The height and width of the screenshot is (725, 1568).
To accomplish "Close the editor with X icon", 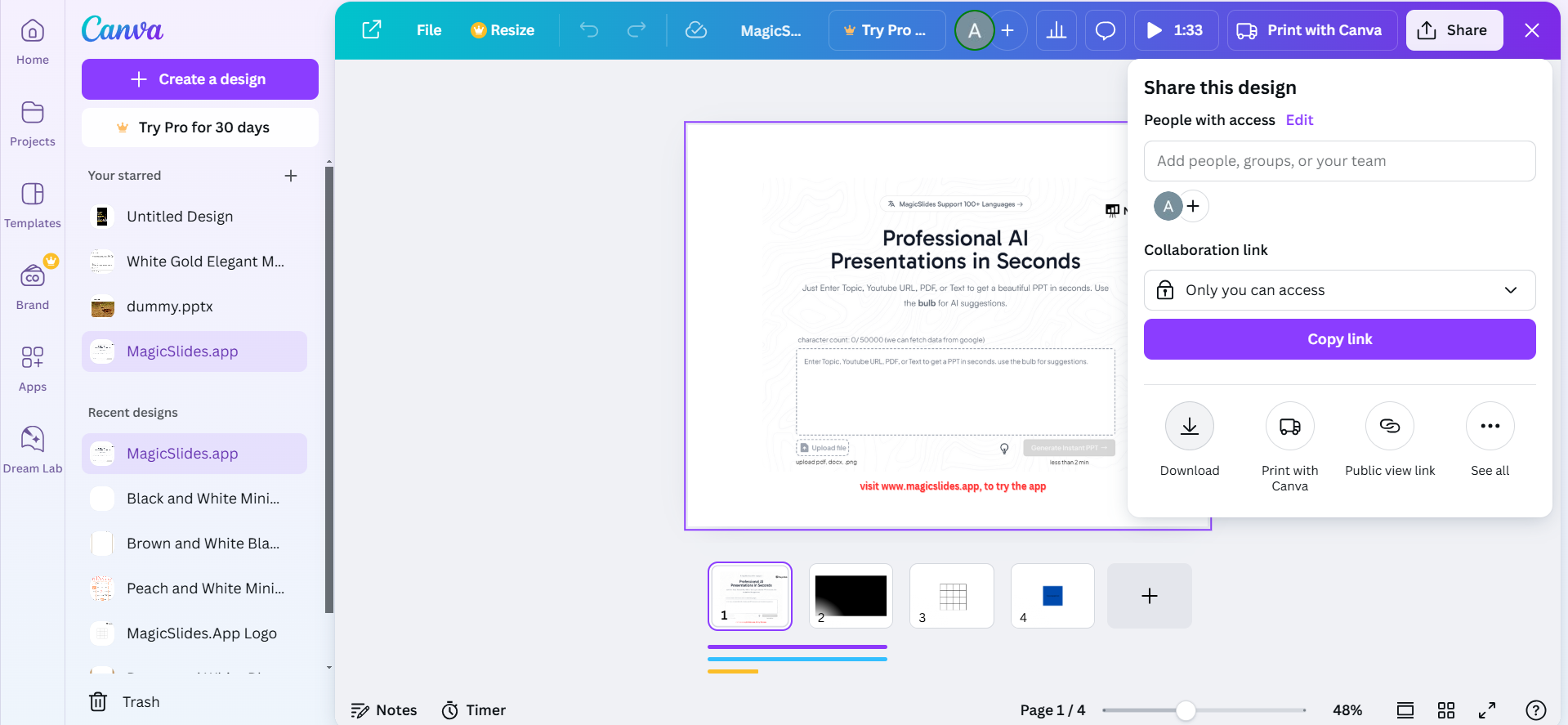I will 1532,30.
